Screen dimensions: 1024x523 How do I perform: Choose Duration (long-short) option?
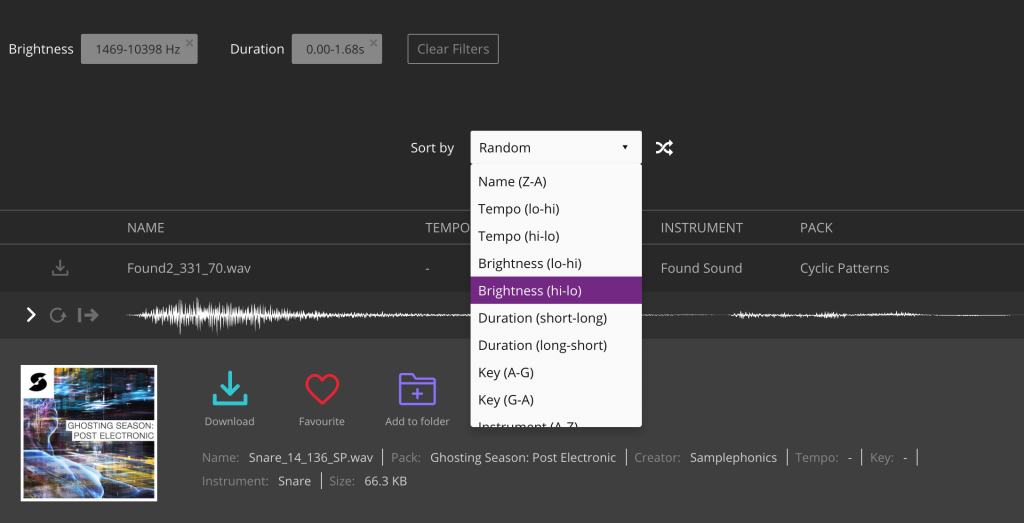pyautogui.click(x=542, y=345)
